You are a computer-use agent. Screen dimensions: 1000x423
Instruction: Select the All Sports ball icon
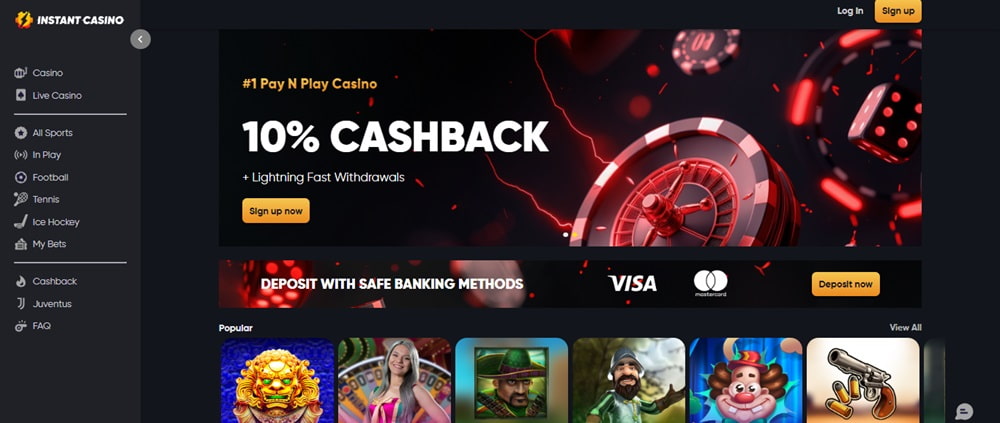[x=20, y=133]
